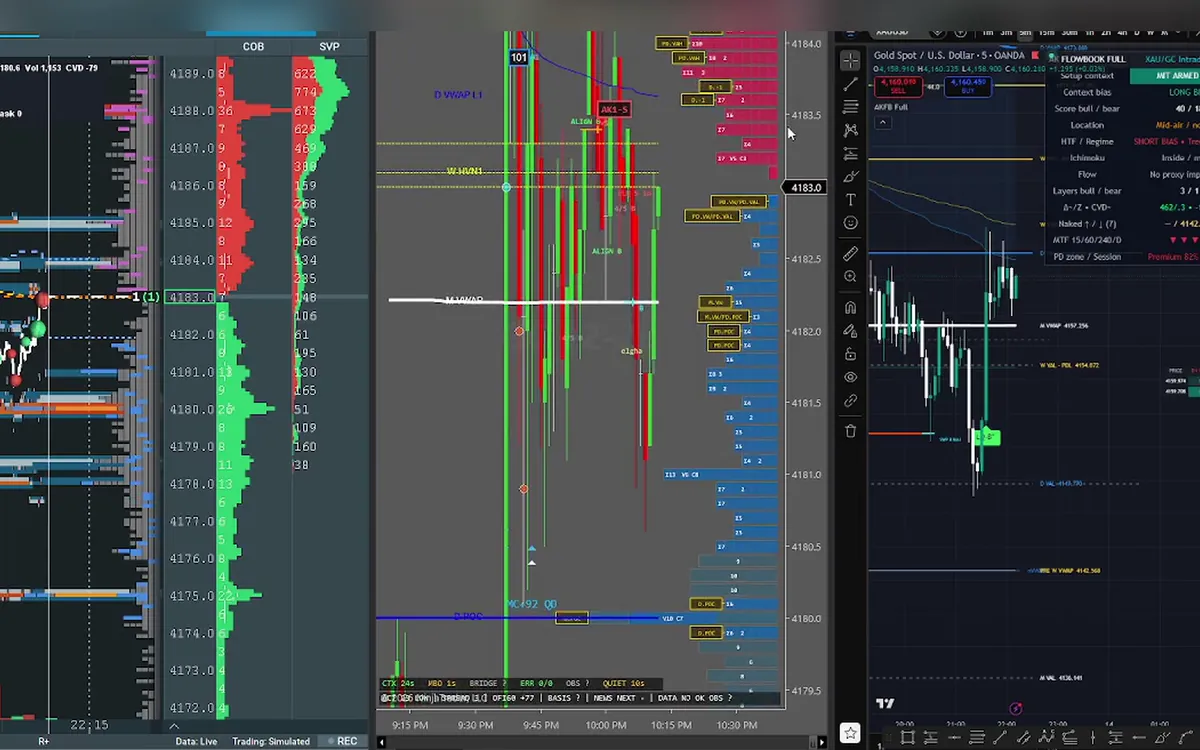The width and height of the screenshot is (1200, 750).
Task: Click the MBO 1s status entry
Action: click(442, 683)
